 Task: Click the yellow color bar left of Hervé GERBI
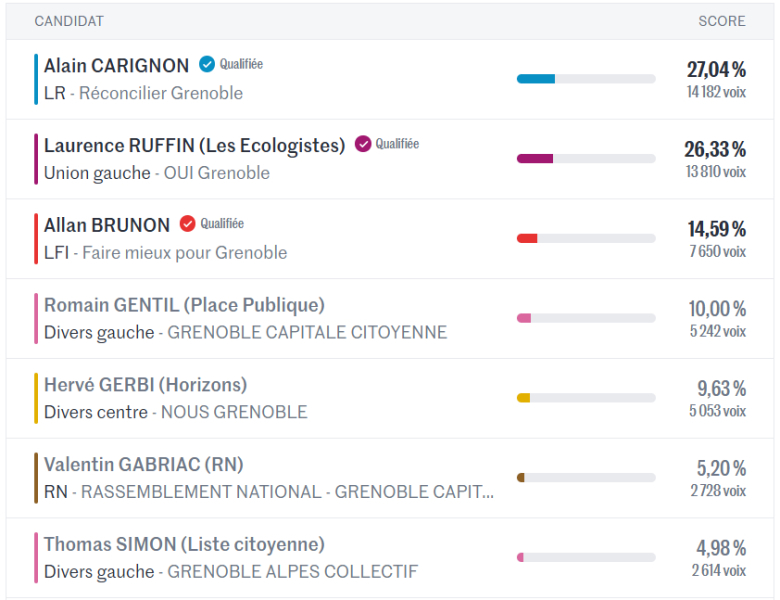point(36,398)
